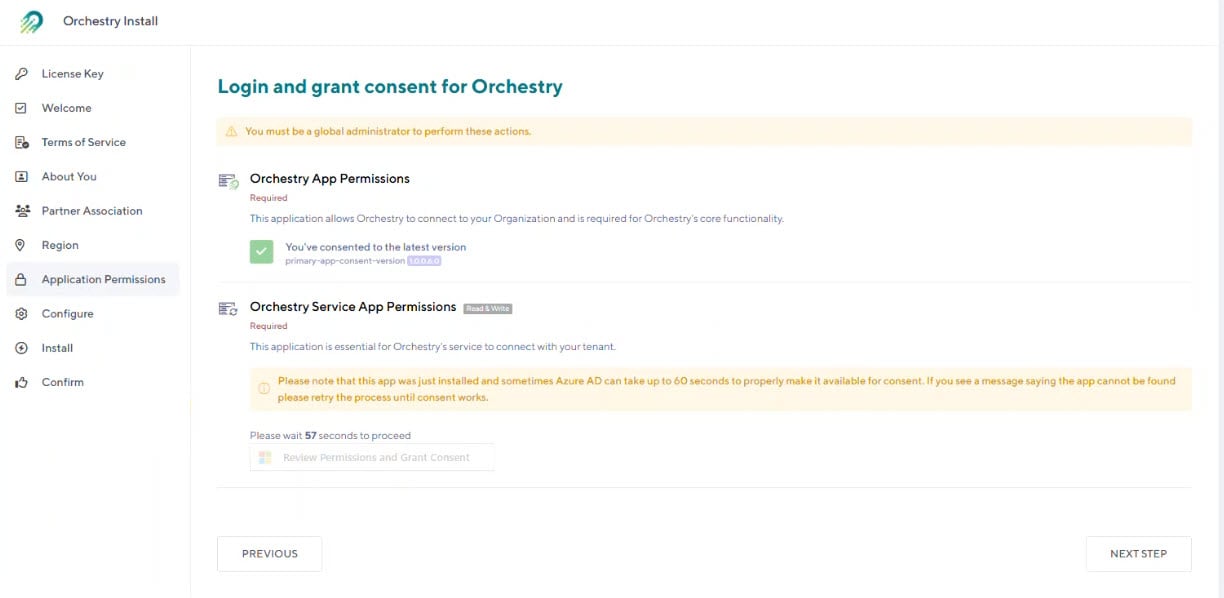Click the Welcome checkmark icon
The height and width of the screenshot is (598, 1224).
pyautogui.click(x=21, y=108)
